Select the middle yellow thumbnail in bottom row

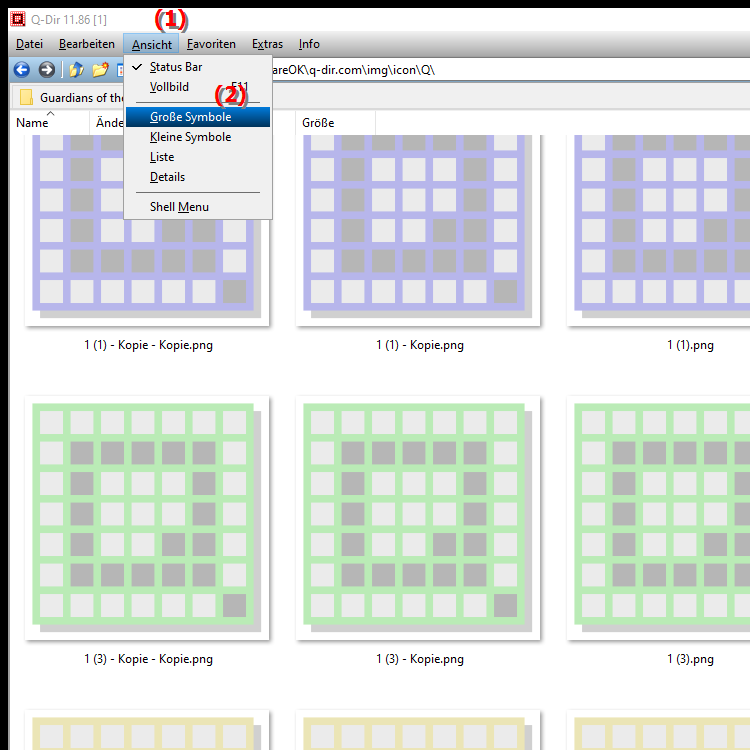coord(418,730)
